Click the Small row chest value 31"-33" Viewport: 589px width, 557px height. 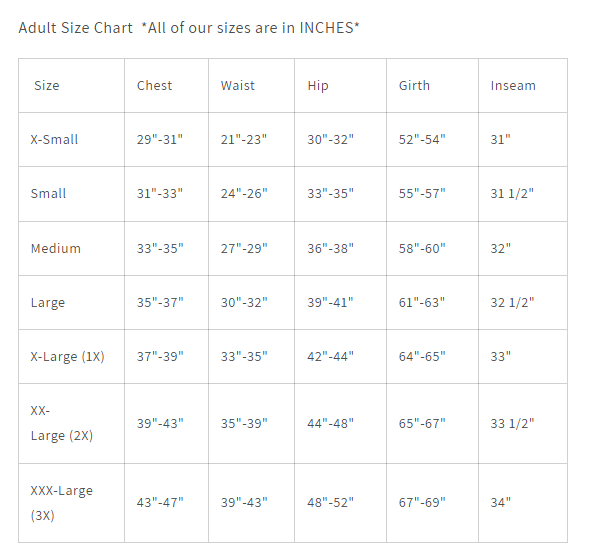160,193
